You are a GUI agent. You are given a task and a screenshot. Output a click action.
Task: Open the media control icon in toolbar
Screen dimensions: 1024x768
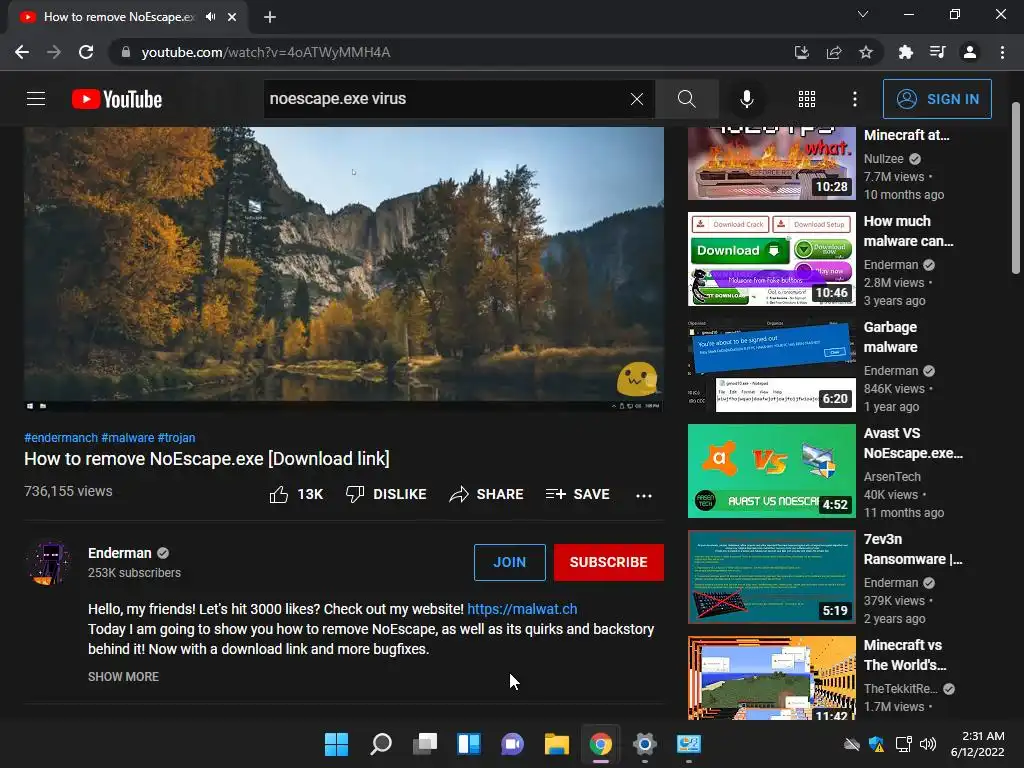(x=937, y=52)
